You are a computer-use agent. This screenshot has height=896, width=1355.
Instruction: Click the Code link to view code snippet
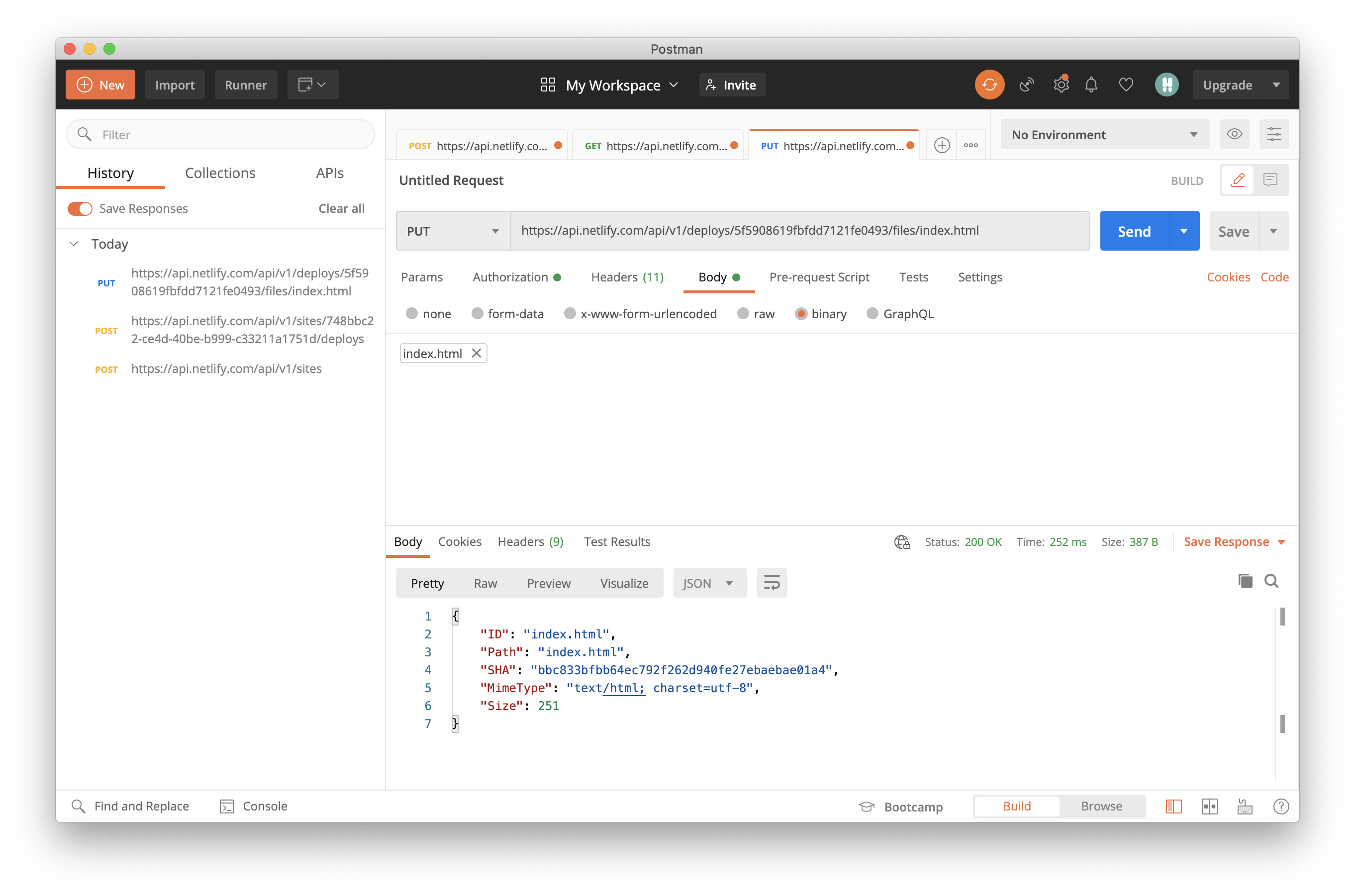1274,277
